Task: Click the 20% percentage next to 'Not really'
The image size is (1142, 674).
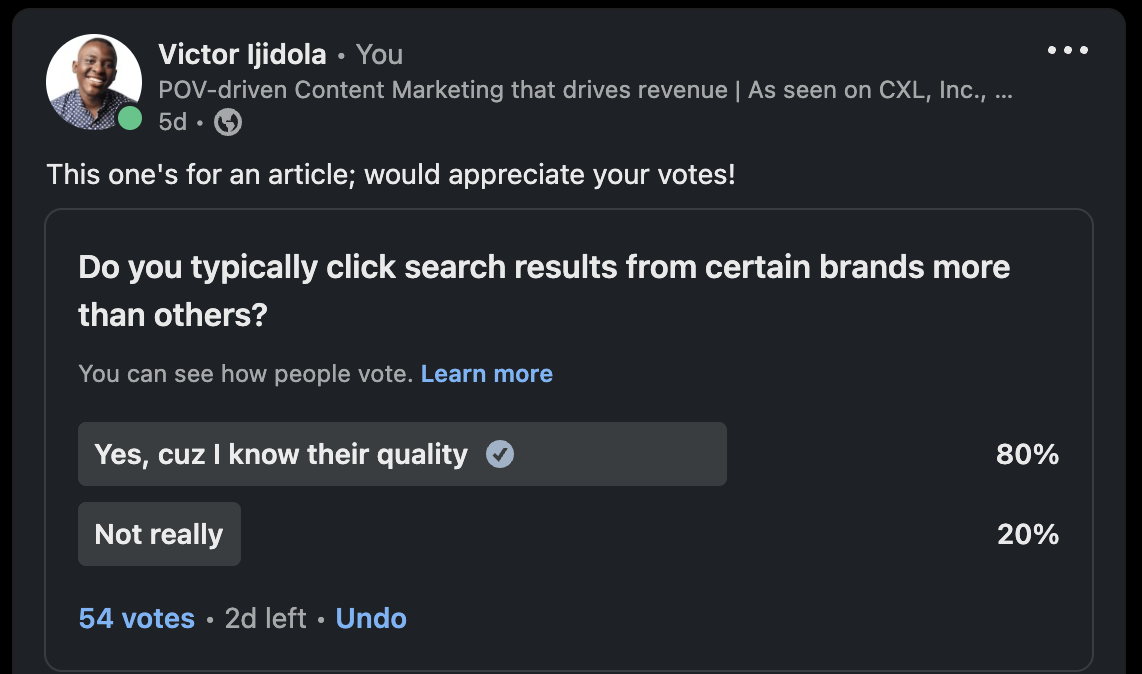Action: point(1027,533)
